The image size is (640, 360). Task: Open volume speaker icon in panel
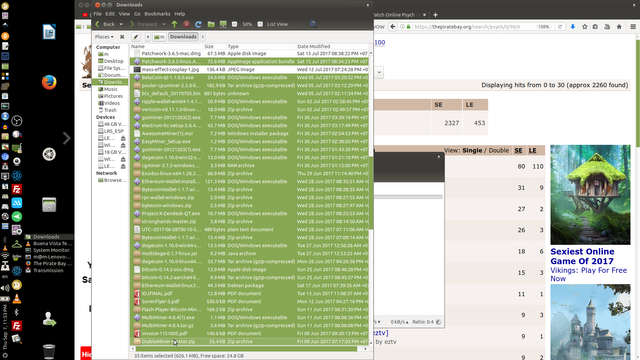click(x=5, y=288)
